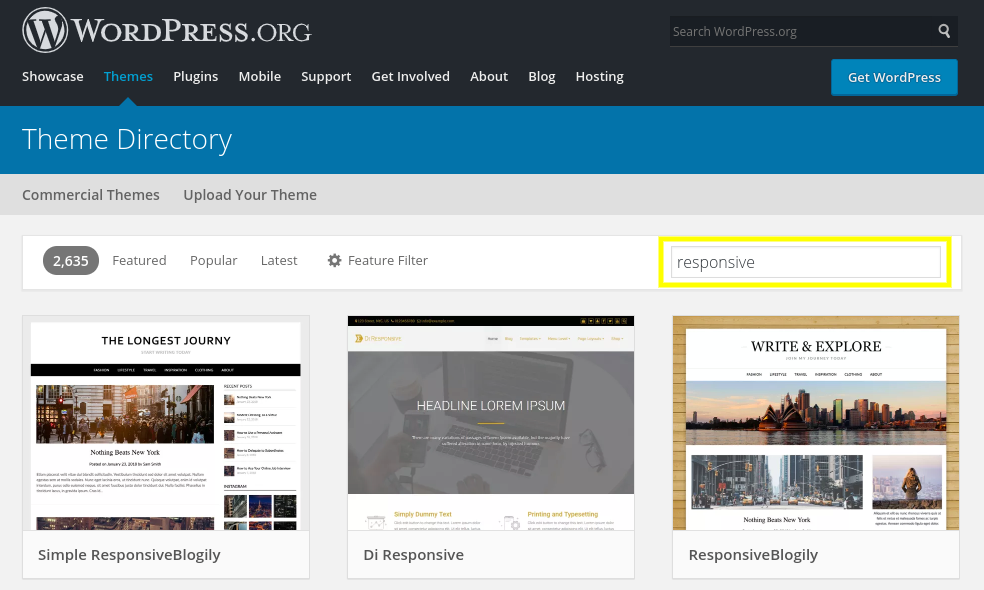The height and width of the screenshot is (590, 984).
Task: Show the Latest themes
Action: point(279,260)
